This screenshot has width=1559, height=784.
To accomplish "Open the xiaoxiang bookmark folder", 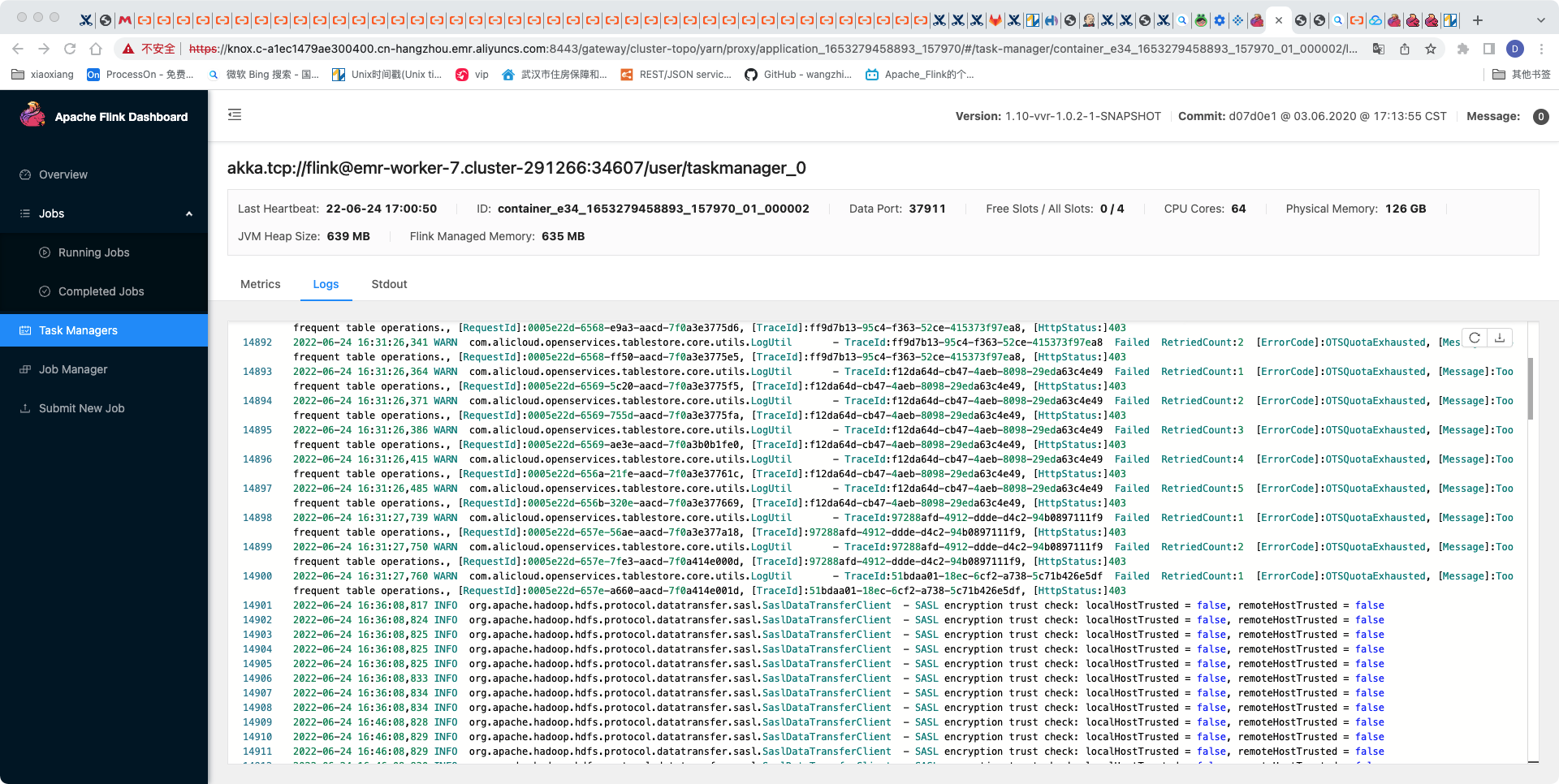I will [x=42, y=75].
